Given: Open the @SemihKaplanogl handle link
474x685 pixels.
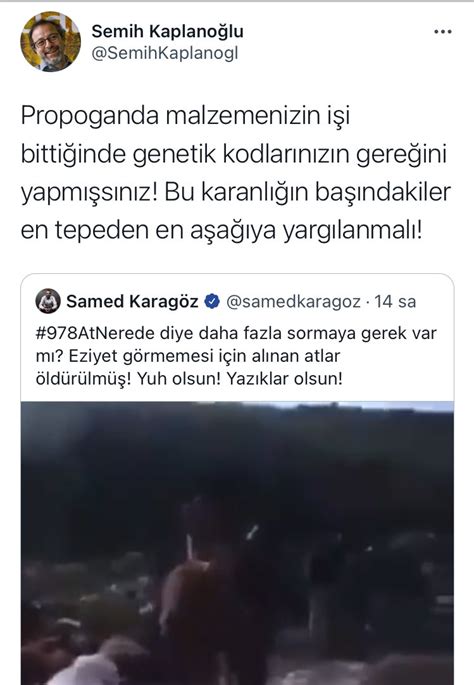Looking at the screenshot, I should 165,53.
